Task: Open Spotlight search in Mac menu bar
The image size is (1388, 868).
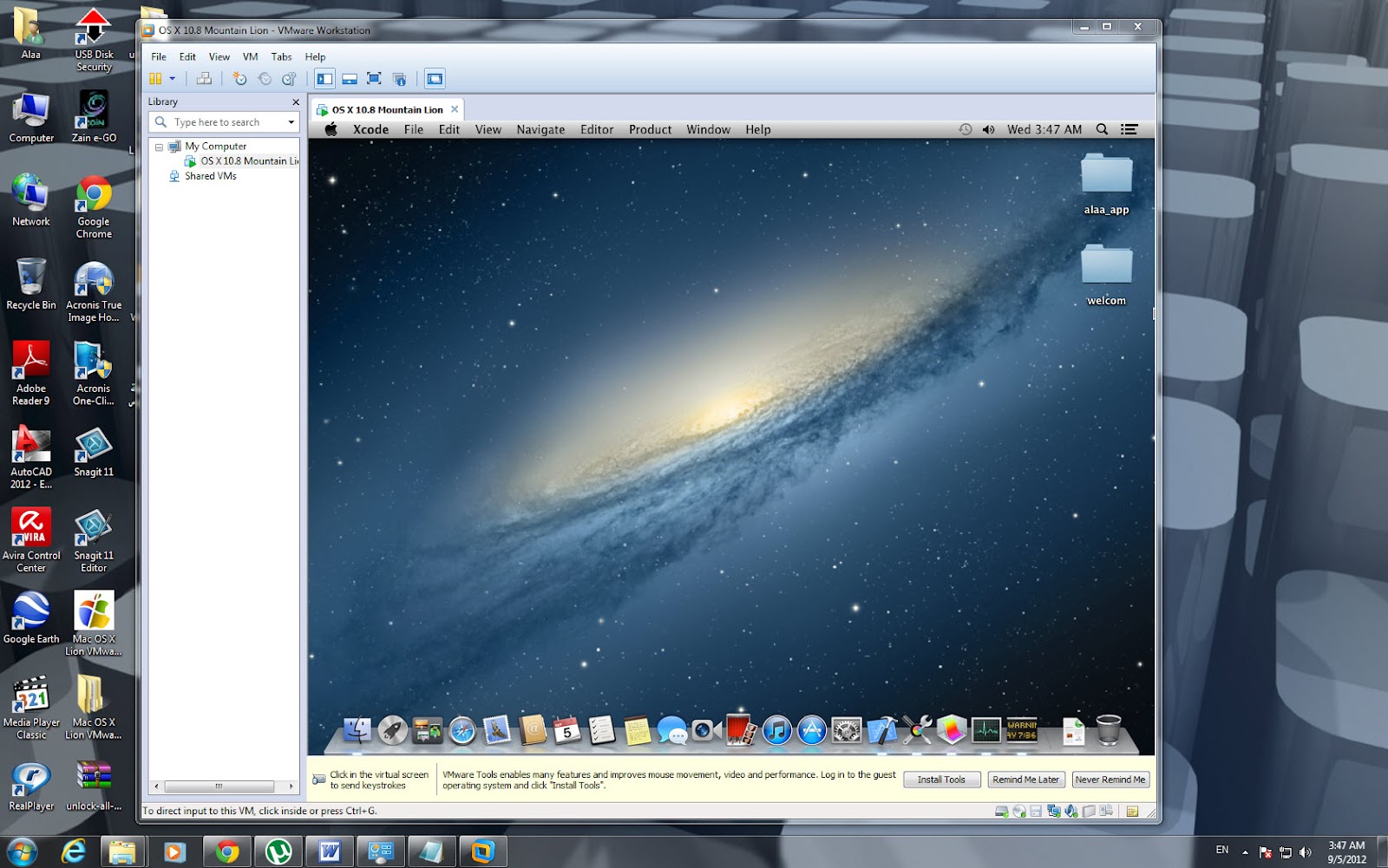Action: 1102,129
